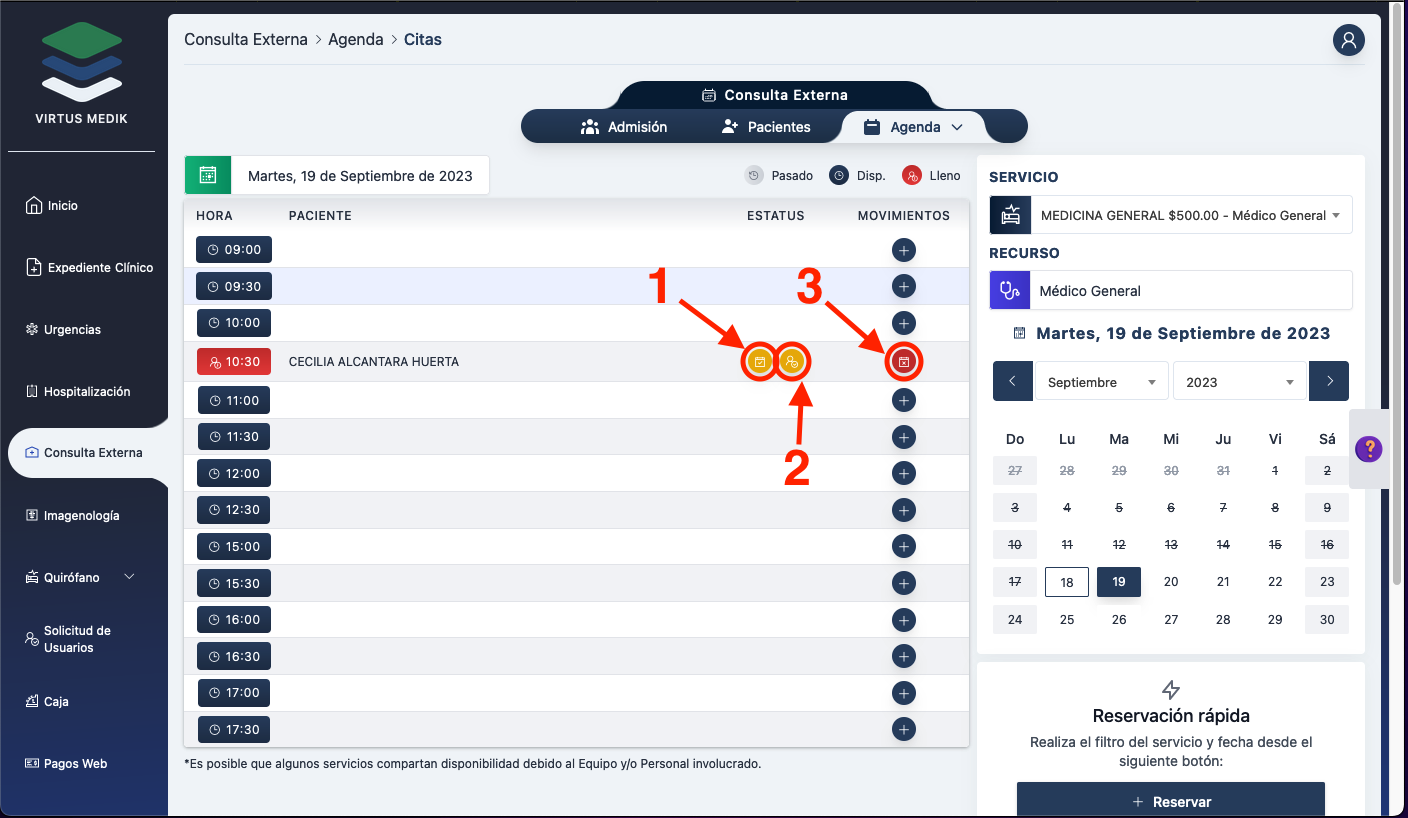Open the Servicio dropdown showing Medicina General
The width and height of the screenshot is (1408, 818).
click(1170, 215)
